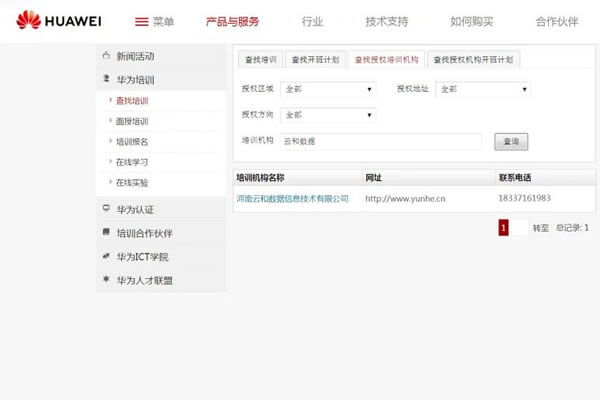Screen dimensions: 600x400
Task: Open the 授权方向 dropdown
Action: [328, 115]
